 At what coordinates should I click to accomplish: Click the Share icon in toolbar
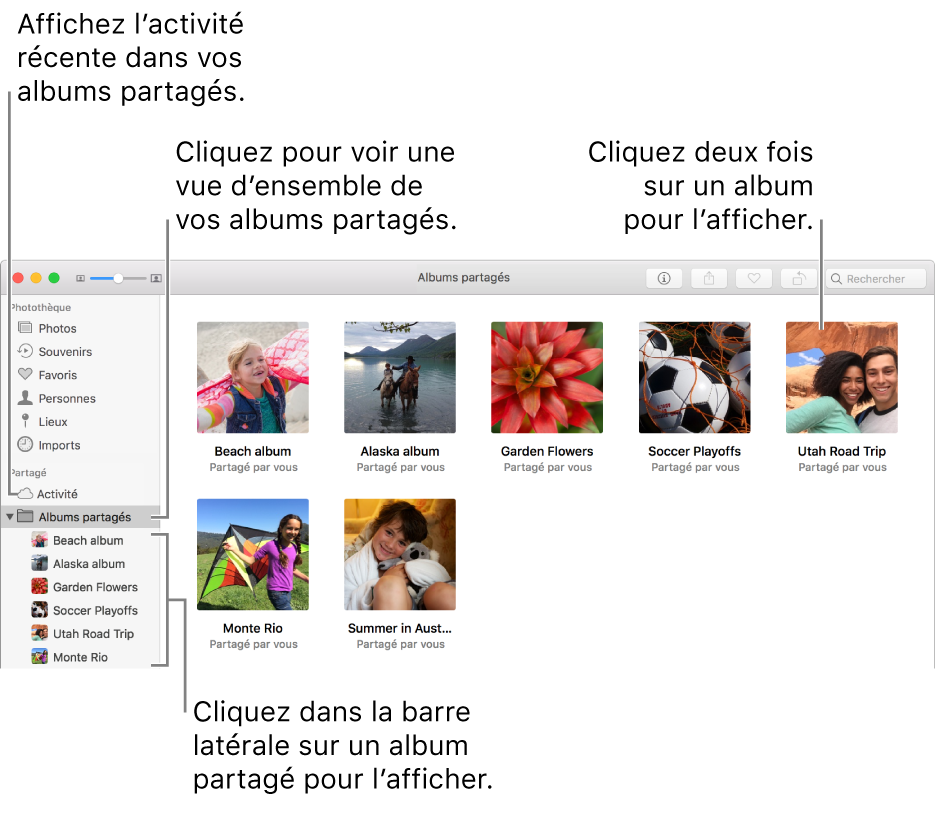tap(709, 279)
